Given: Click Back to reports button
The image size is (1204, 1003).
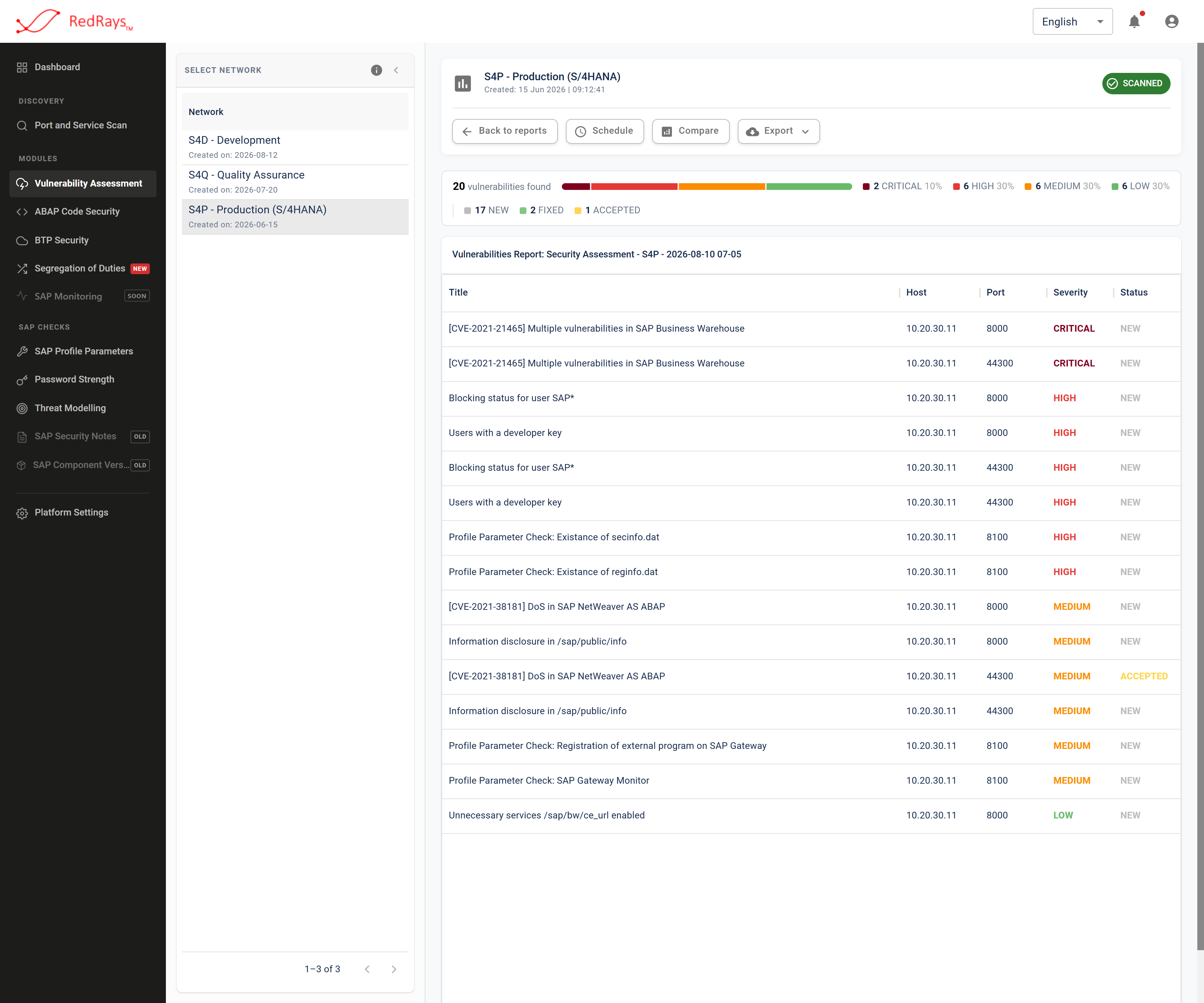Looking at the screenshot, I should point(505,131).
